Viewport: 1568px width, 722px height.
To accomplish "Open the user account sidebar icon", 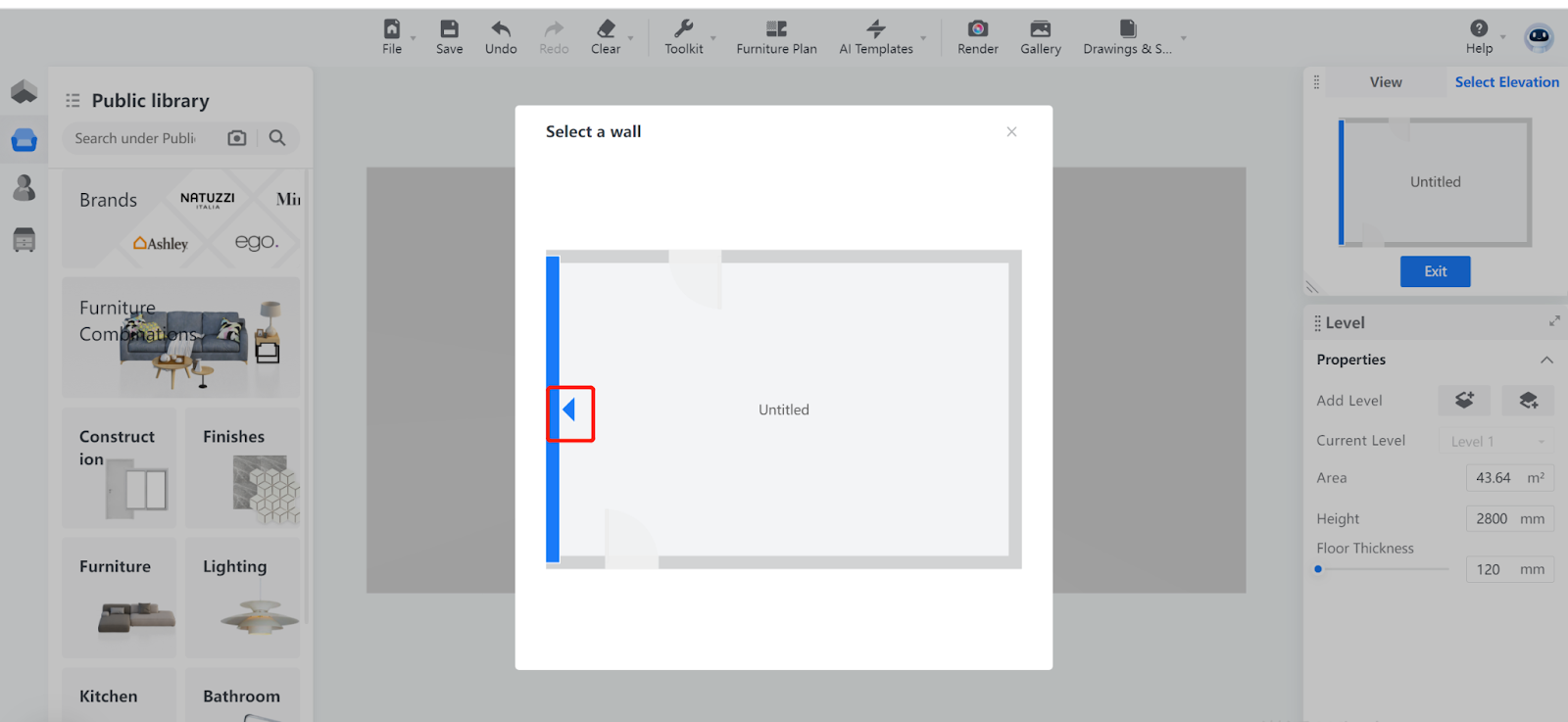I will coord(24,187).
